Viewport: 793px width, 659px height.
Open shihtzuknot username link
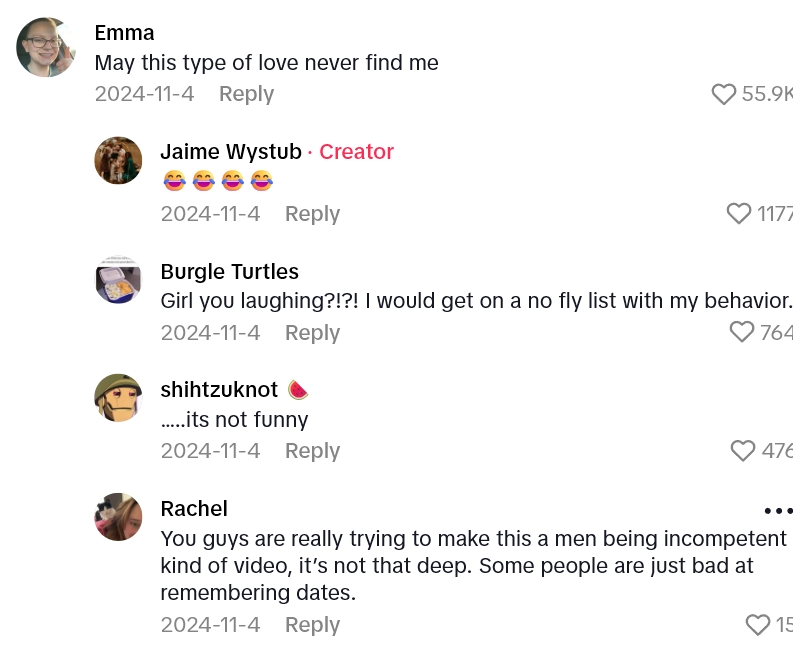pyautogui.click(x=219, y=390)
